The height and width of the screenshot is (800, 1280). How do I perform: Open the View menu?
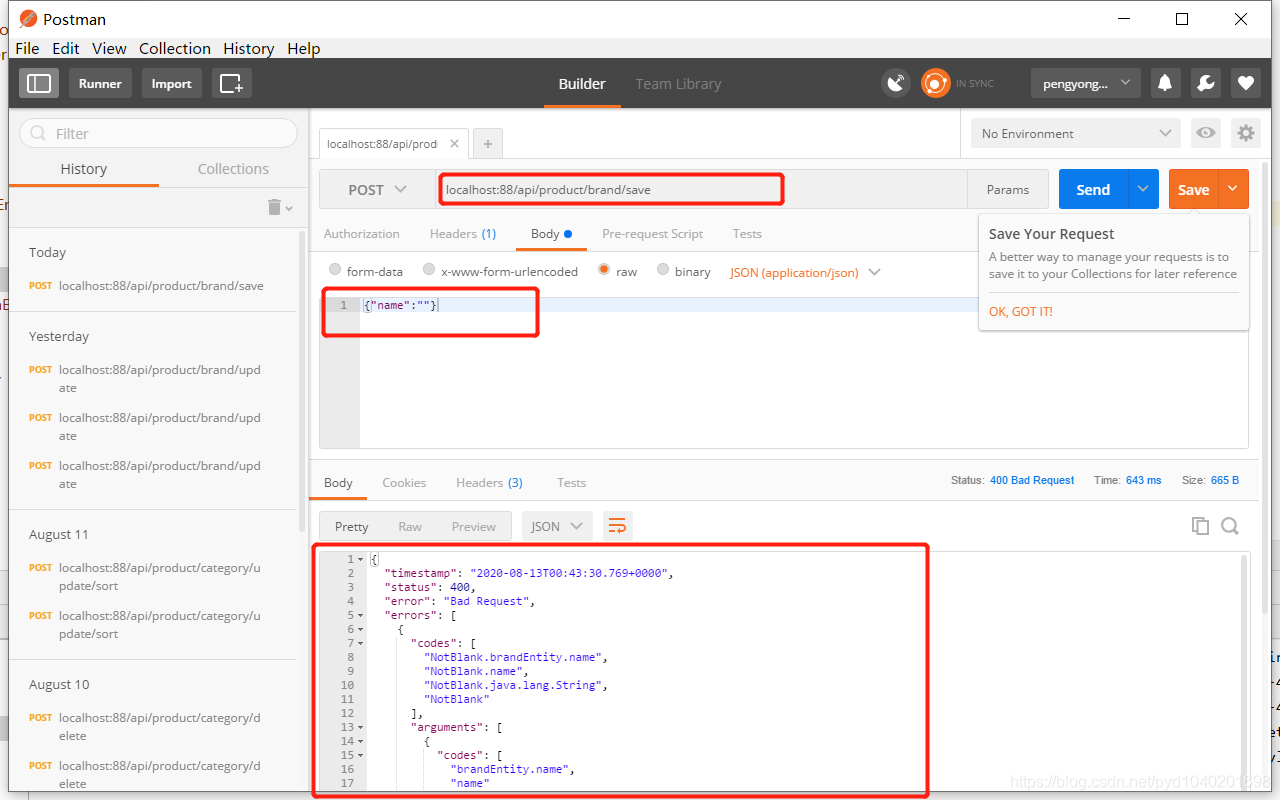tap(109, 48)
